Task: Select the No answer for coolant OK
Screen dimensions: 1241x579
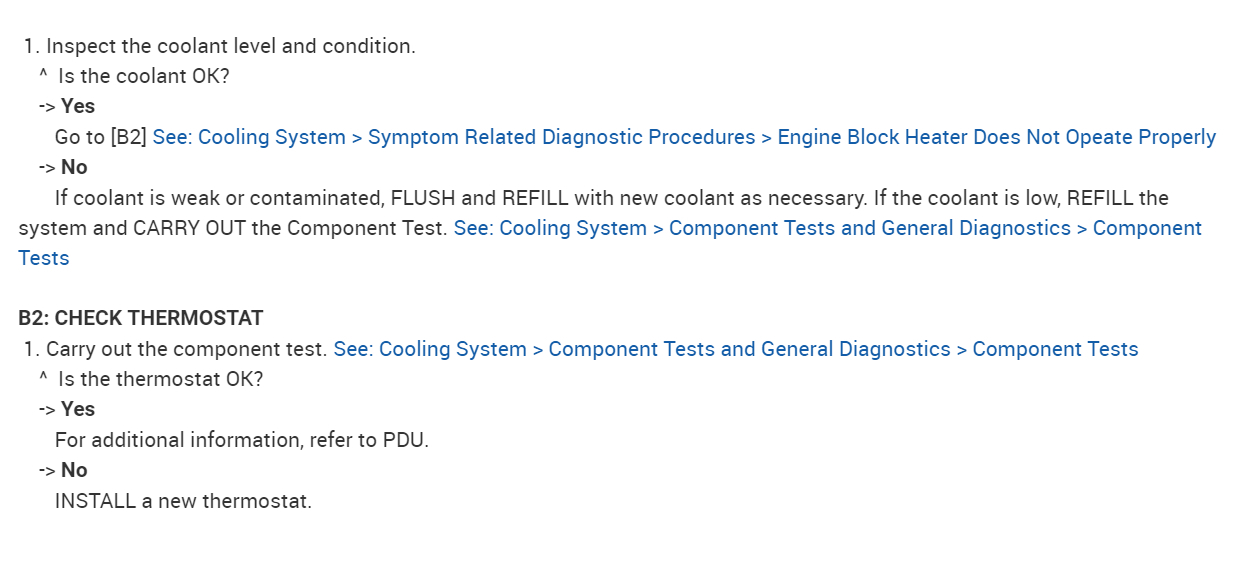Action: [x=74, y=167]
